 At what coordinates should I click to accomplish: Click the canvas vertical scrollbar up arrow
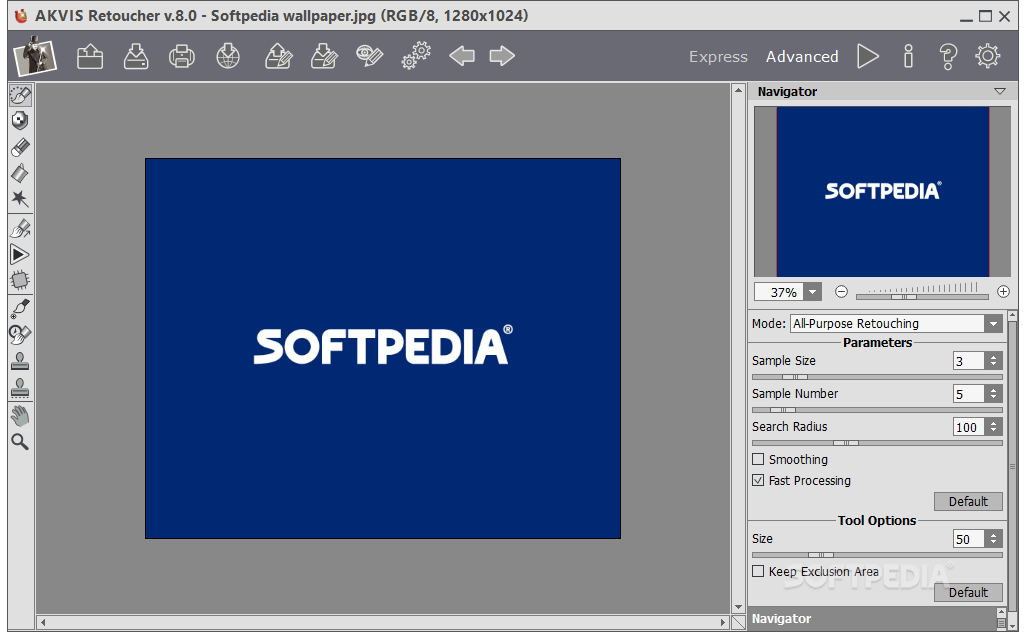pyautogui.click(x=738, y=90)
